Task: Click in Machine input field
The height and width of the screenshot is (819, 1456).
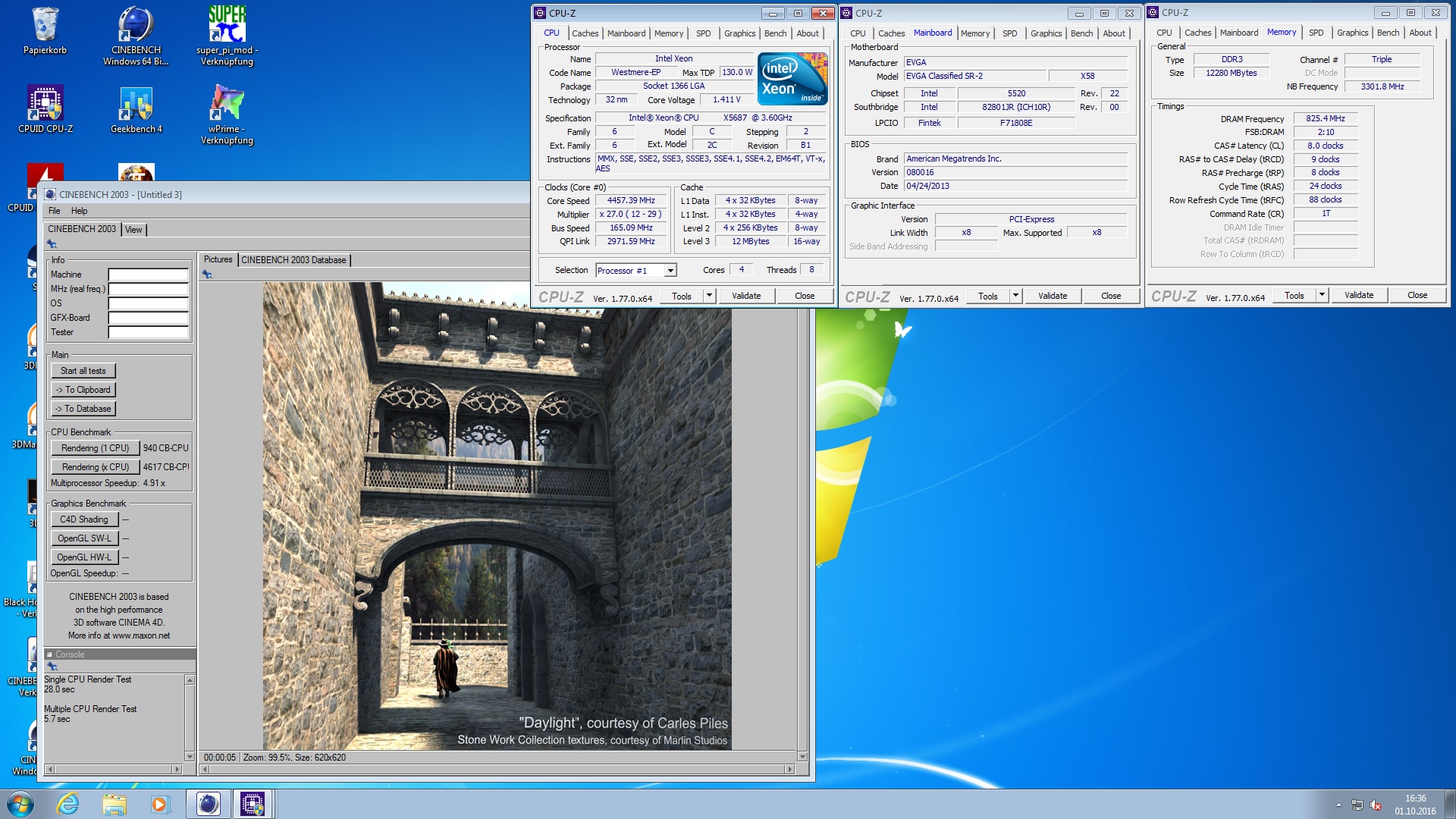Action: [x=148, y=275]
